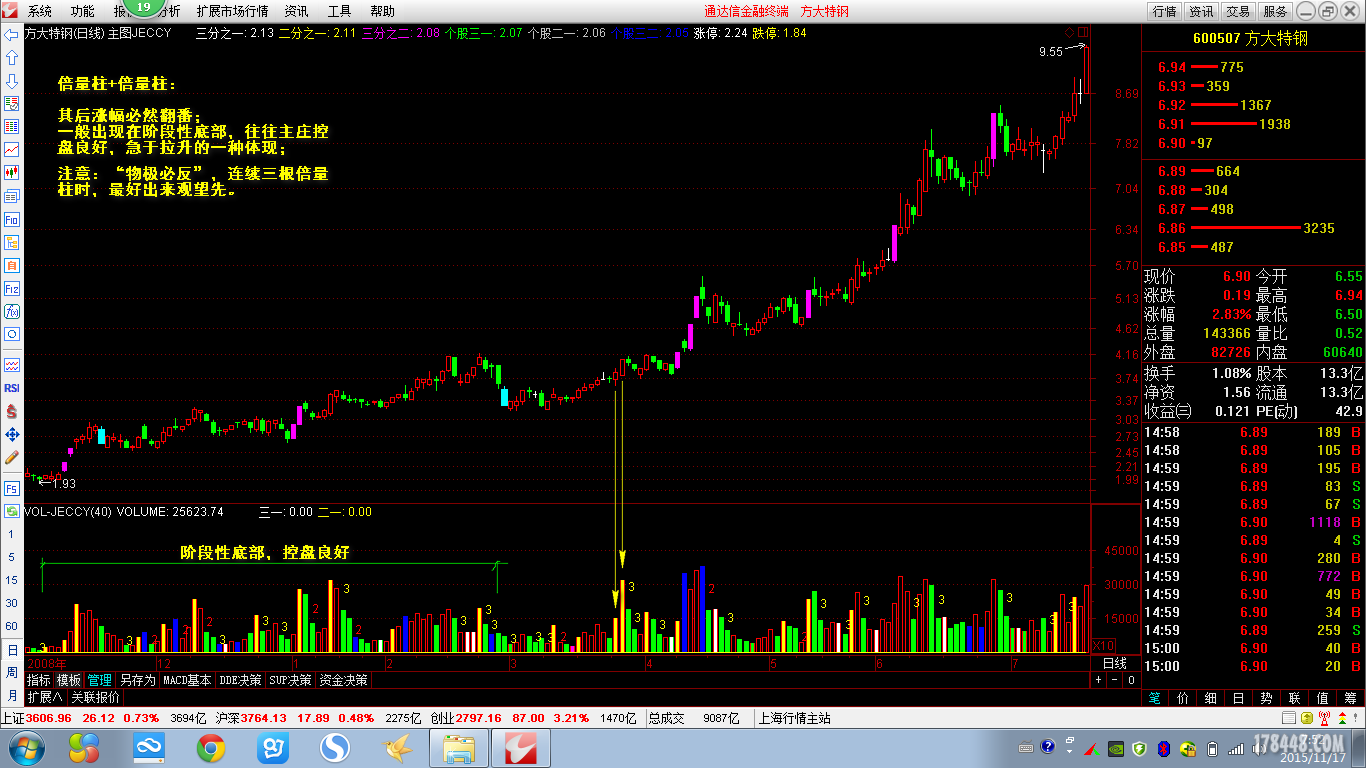Click the red dollar sign sidebar icon
The height and width of the screenshot is (768, 1366).
click(12, 411)
